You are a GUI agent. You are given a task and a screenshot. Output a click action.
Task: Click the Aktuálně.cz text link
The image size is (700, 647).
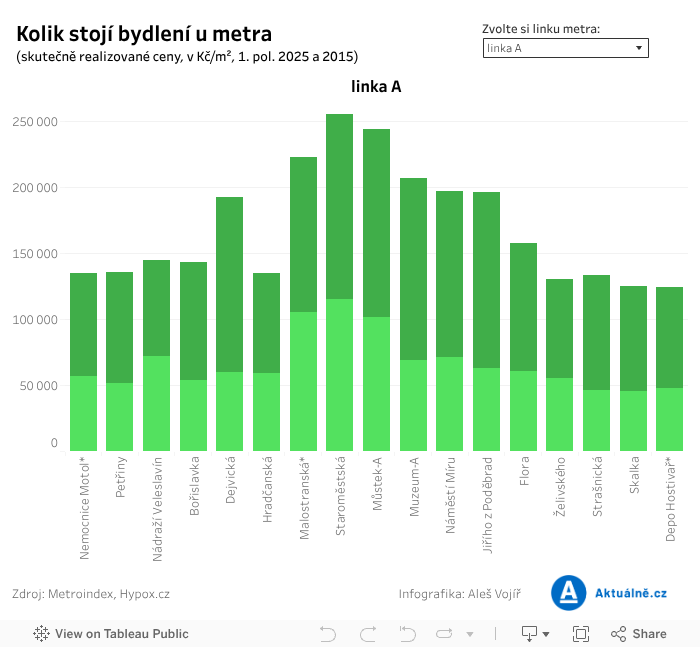pos(631,593)
